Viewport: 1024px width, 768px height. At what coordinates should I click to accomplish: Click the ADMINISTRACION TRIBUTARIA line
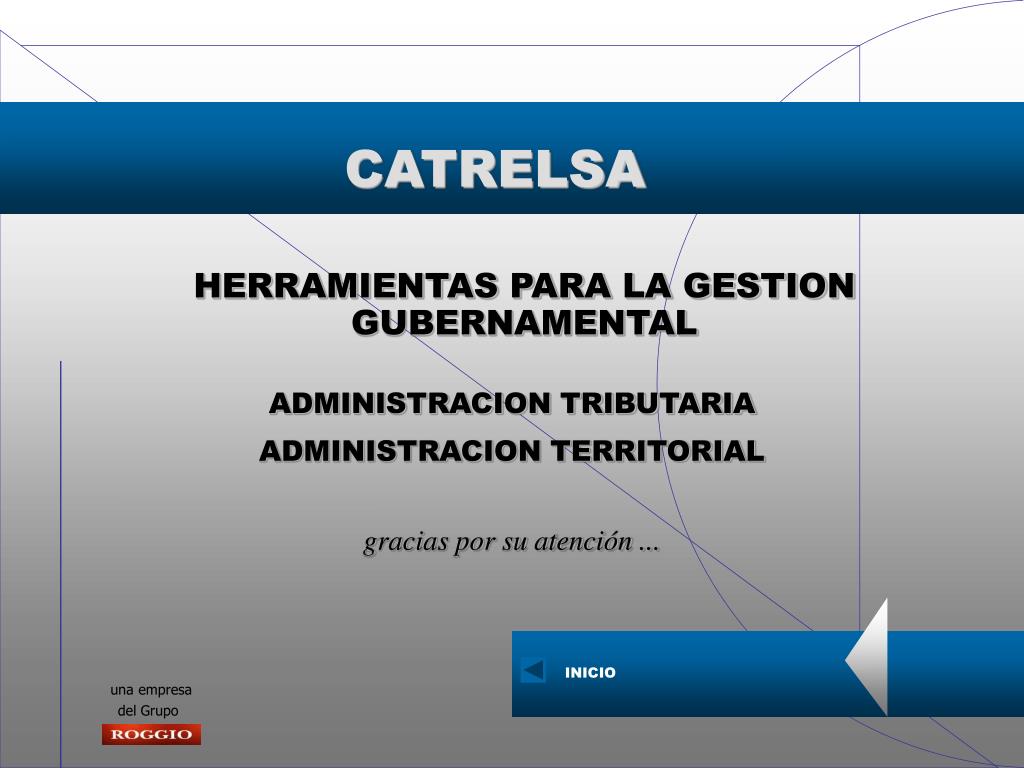tap(513, 403)
